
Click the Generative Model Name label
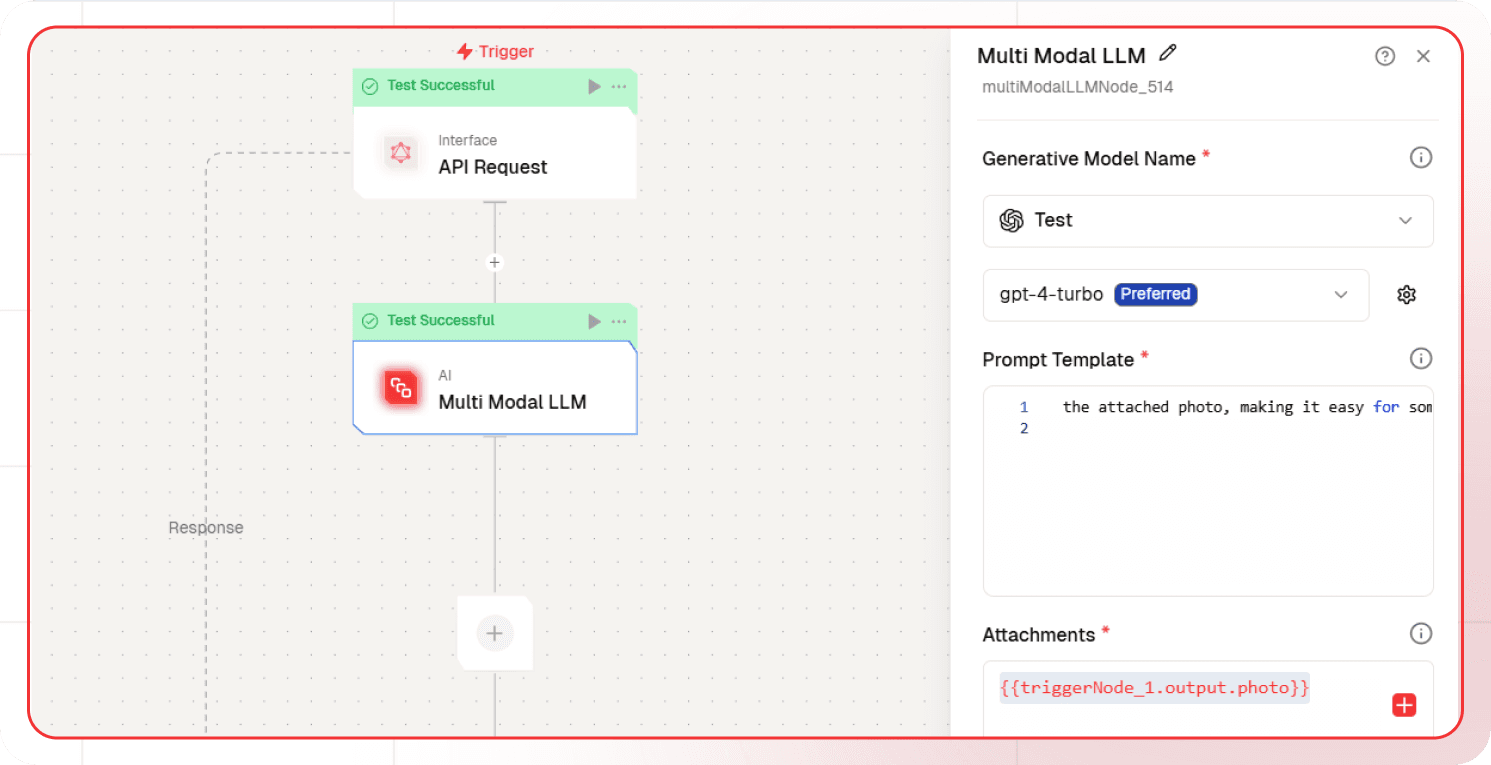tap(1089, 159)
